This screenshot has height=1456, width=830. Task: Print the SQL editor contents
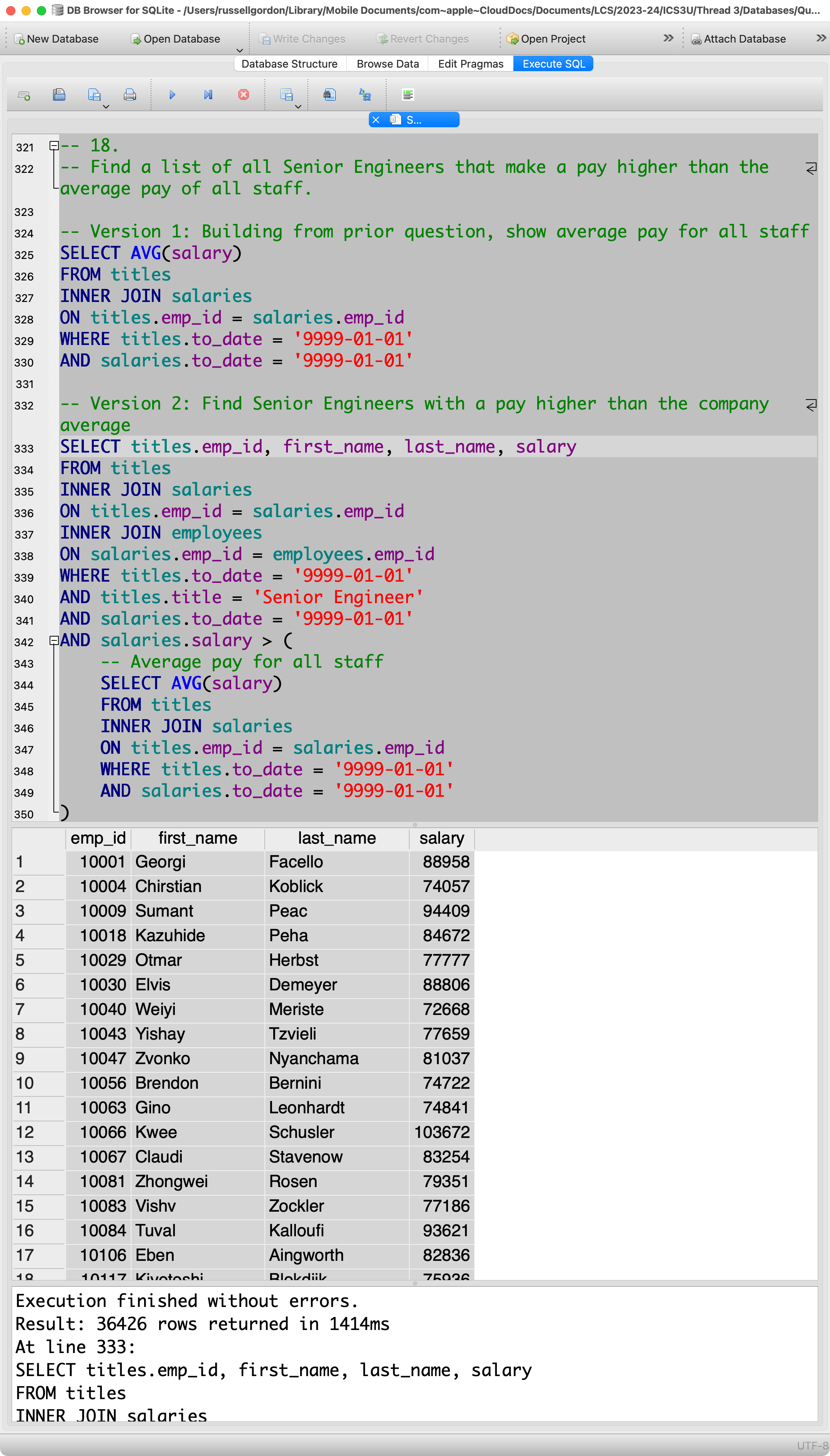pyautogui.click(x=130, y=95)
